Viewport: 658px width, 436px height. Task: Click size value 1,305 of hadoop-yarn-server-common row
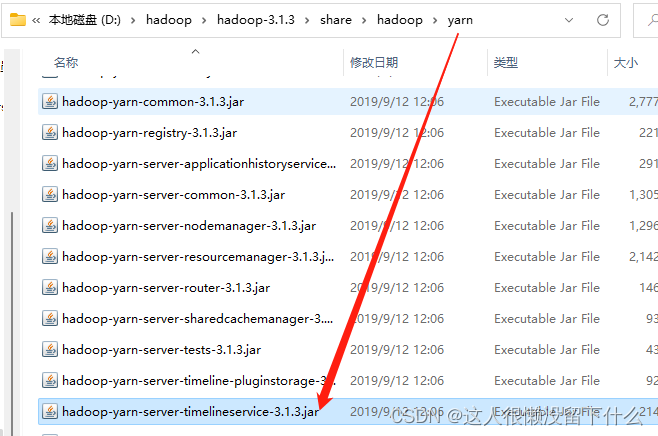click(x=643, y=195)
